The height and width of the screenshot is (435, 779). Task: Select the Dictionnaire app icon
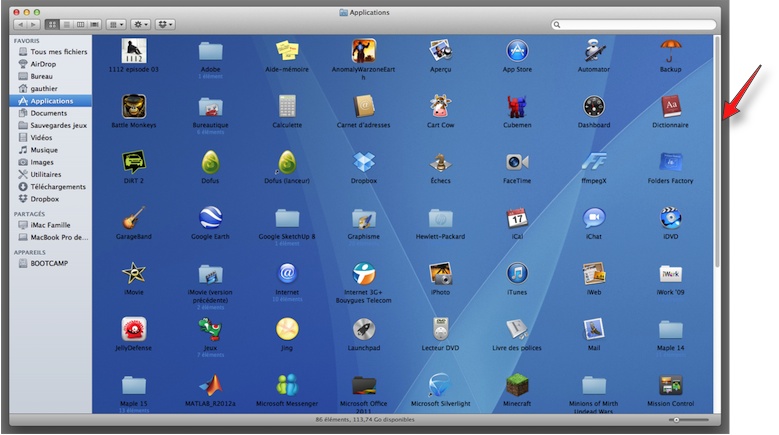(671, 106)
